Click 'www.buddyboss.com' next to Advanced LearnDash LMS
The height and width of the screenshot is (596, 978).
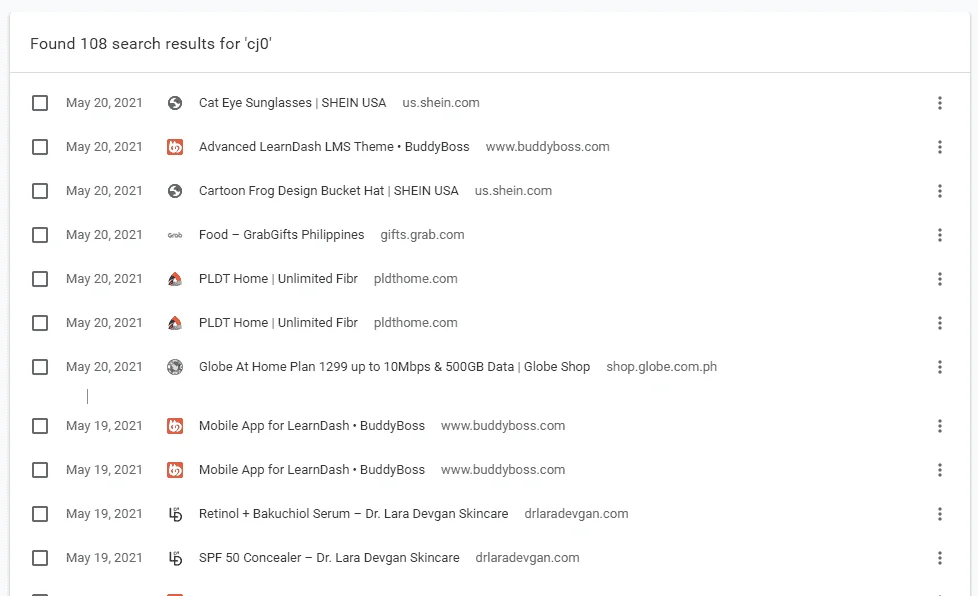pyautogui.click(x=548, y=147)
